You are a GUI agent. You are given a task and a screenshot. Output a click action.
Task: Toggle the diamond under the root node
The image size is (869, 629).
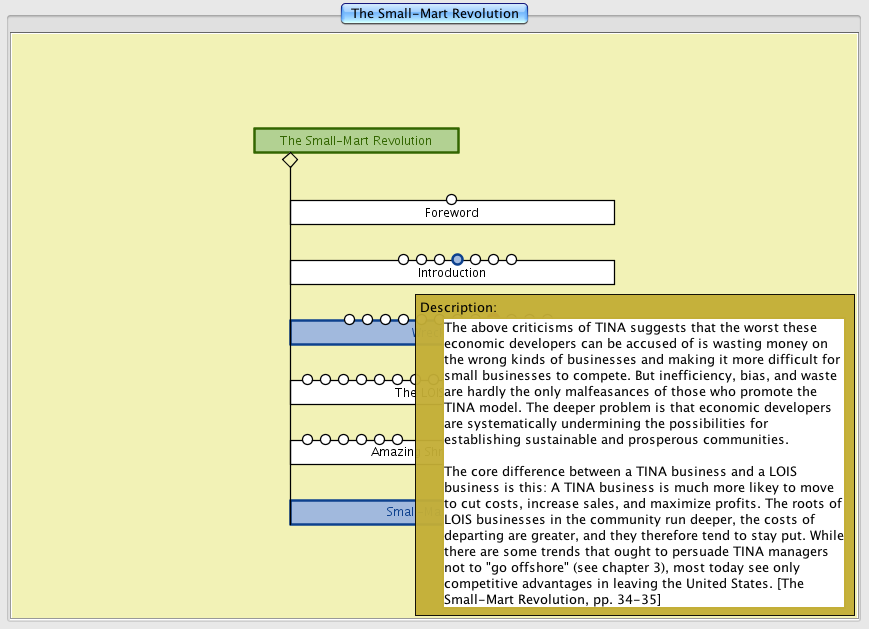290,160
